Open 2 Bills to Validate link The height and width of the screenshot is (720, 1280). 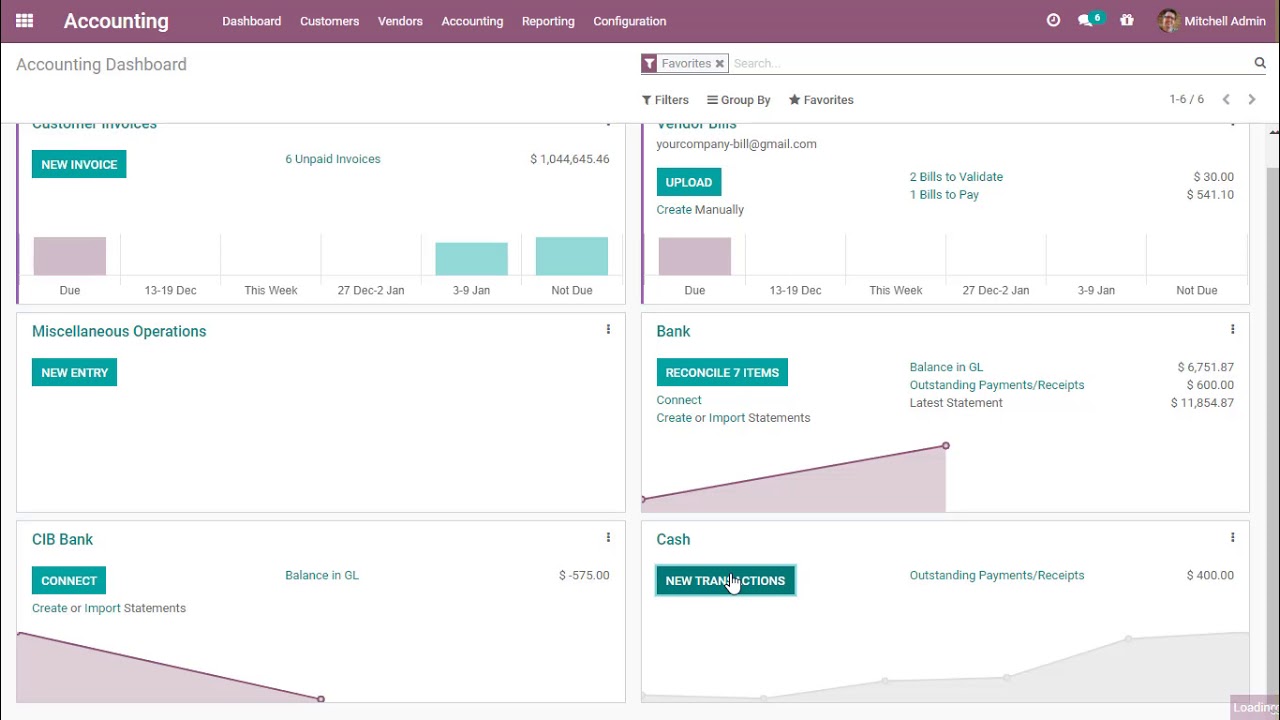[x=956, y=177]
